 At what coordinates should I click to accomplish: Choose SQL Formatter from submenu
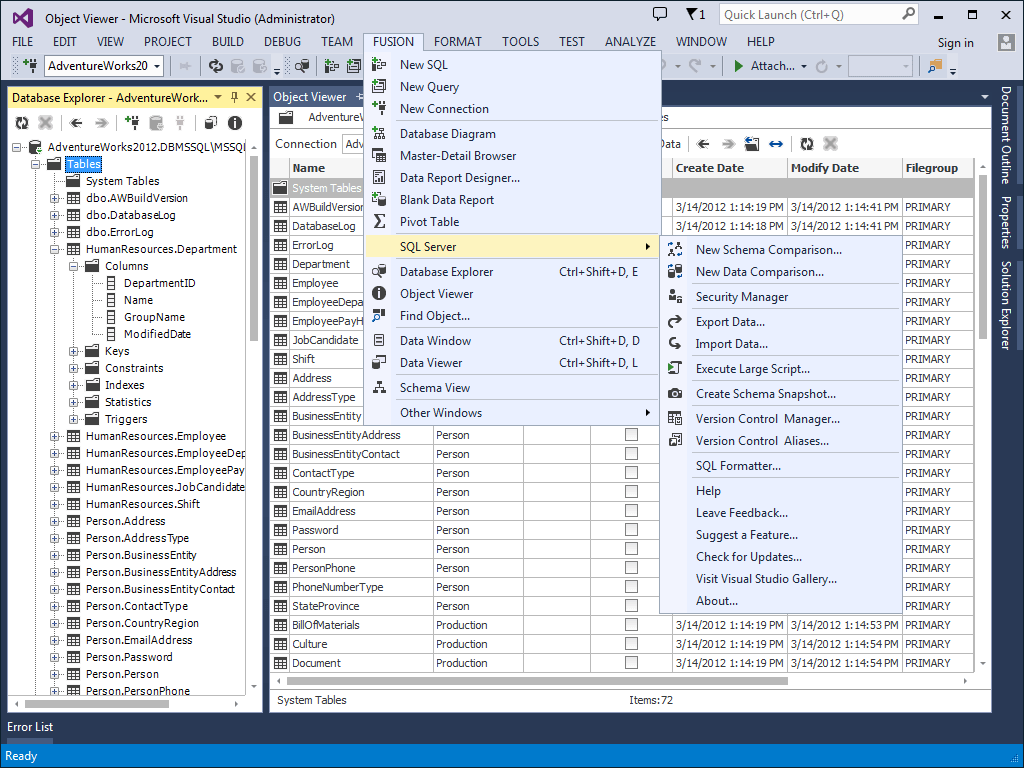click(781, 466)
